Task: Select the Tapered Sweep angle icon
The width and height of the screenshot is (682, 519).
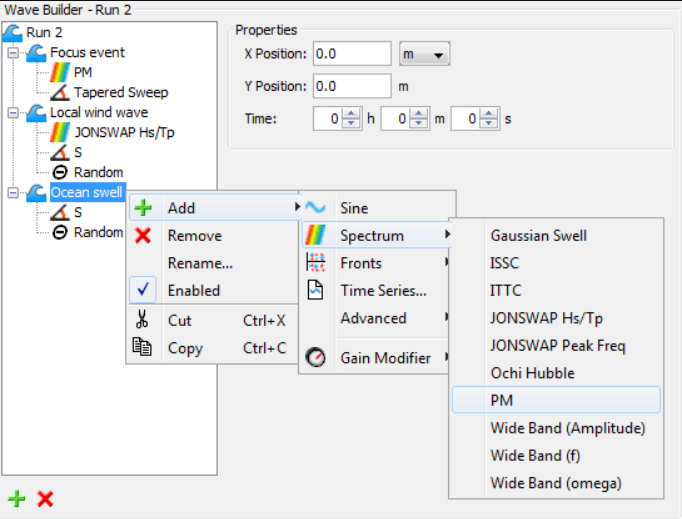Action: (x=60, y=92)
